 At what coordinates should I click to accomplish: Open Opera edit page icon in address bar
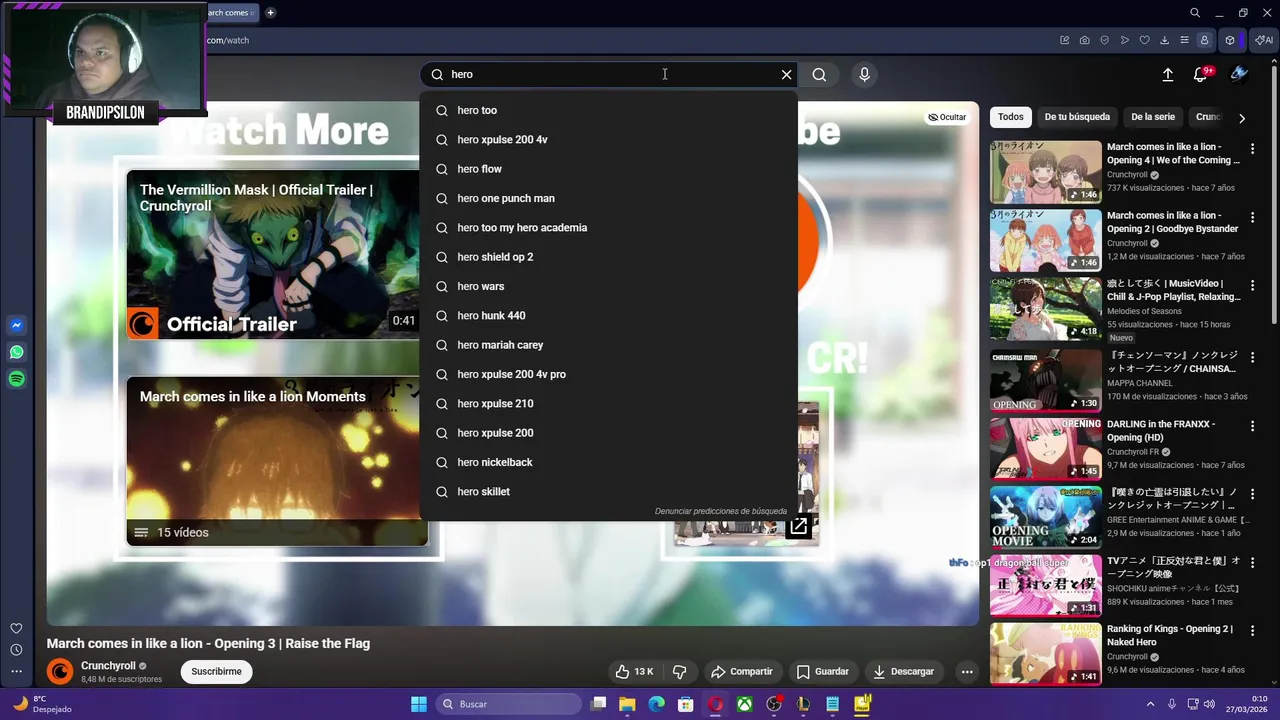pos(1065,40)
